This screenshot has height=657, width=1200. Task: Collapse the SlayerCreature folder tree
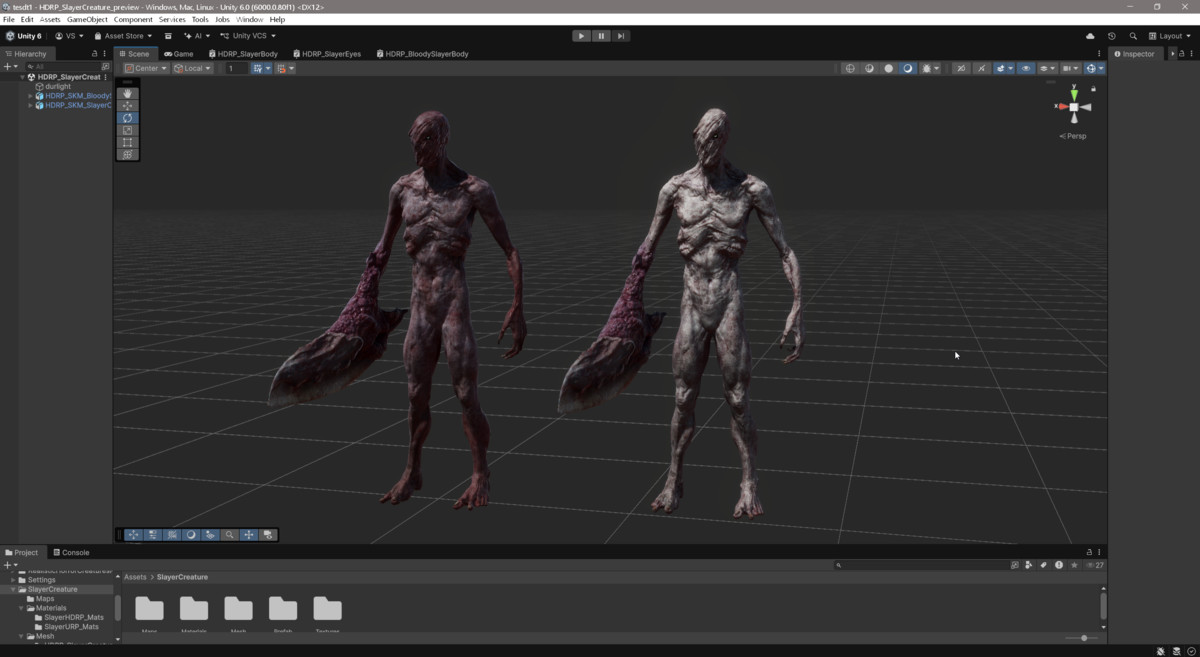13,589
